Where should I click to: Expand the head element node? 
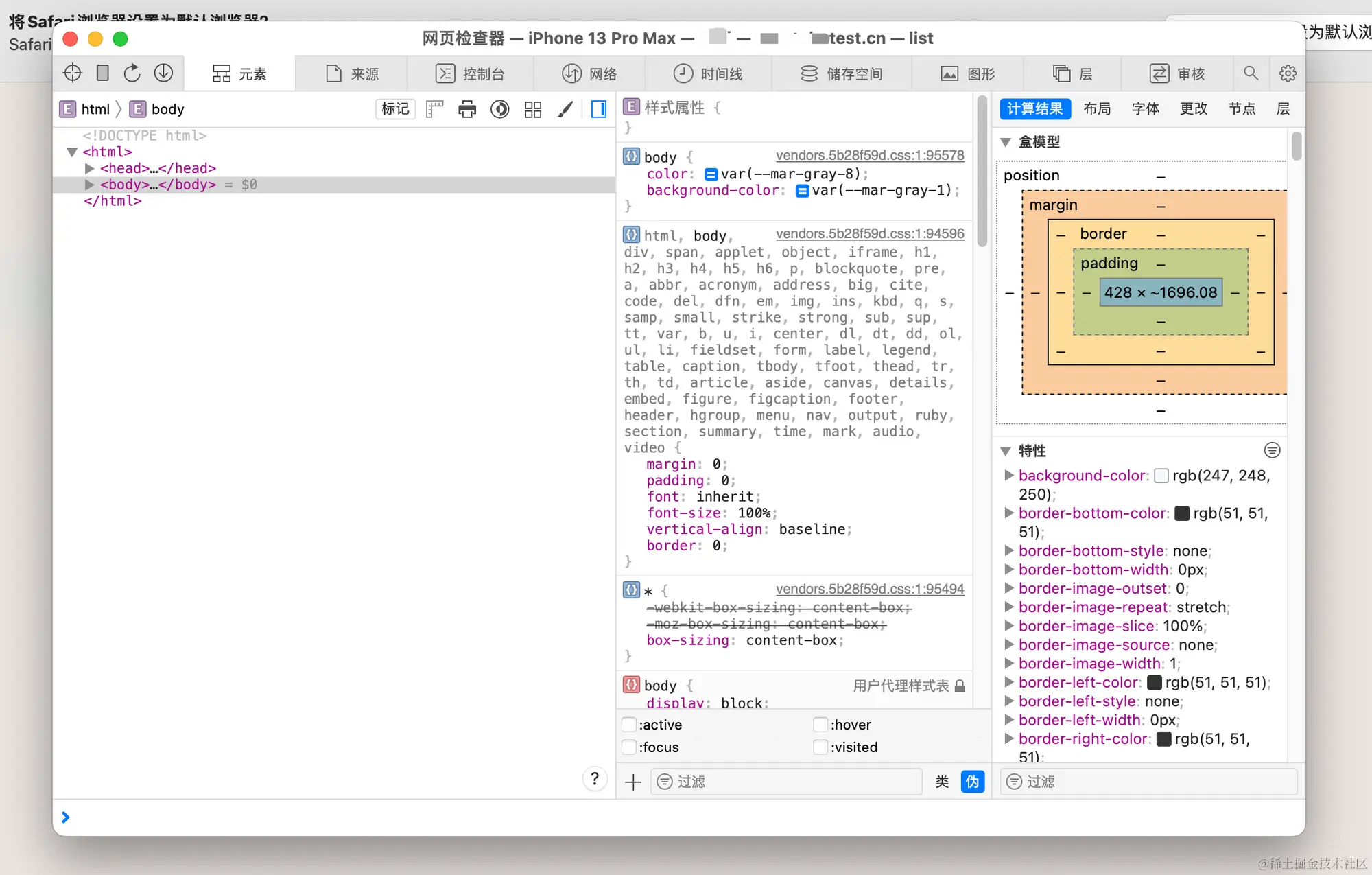(x=89, y=168)
